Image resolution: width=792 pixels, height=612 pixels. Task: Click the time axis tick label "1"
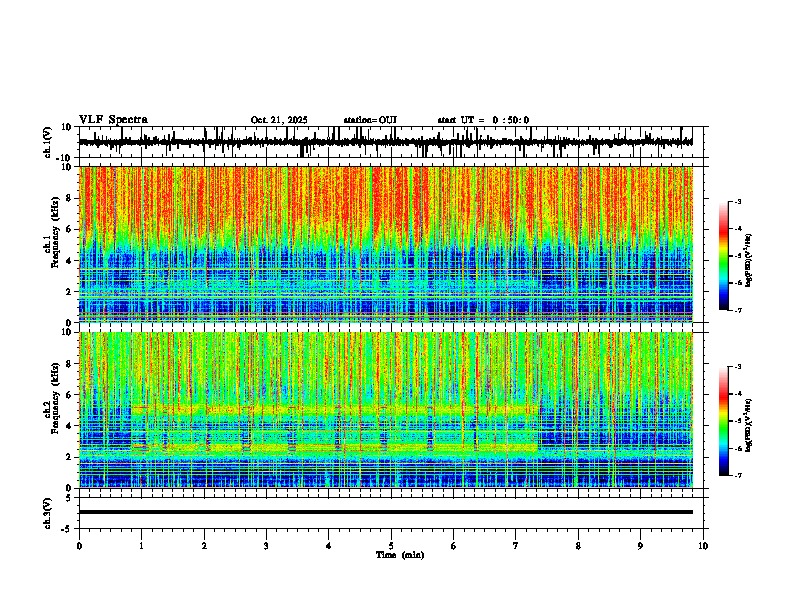[141, 546]
